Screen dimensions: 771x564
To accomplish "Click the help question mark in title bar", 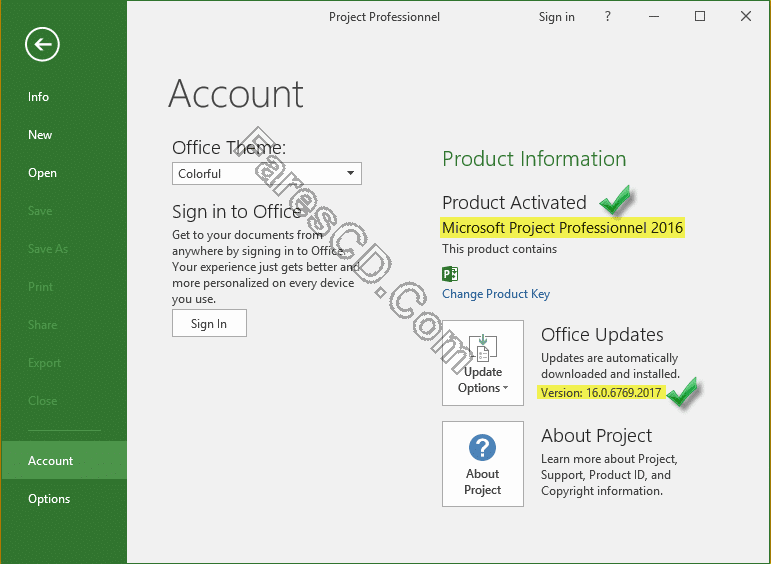I will click(x=608, y=17).
